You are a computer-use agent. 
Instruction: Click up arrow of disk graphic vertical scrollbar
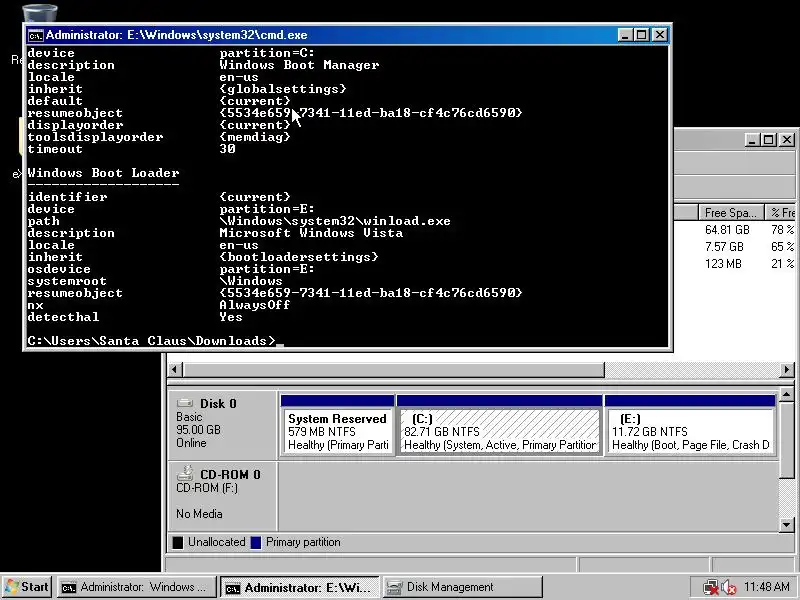click(786, 394)
